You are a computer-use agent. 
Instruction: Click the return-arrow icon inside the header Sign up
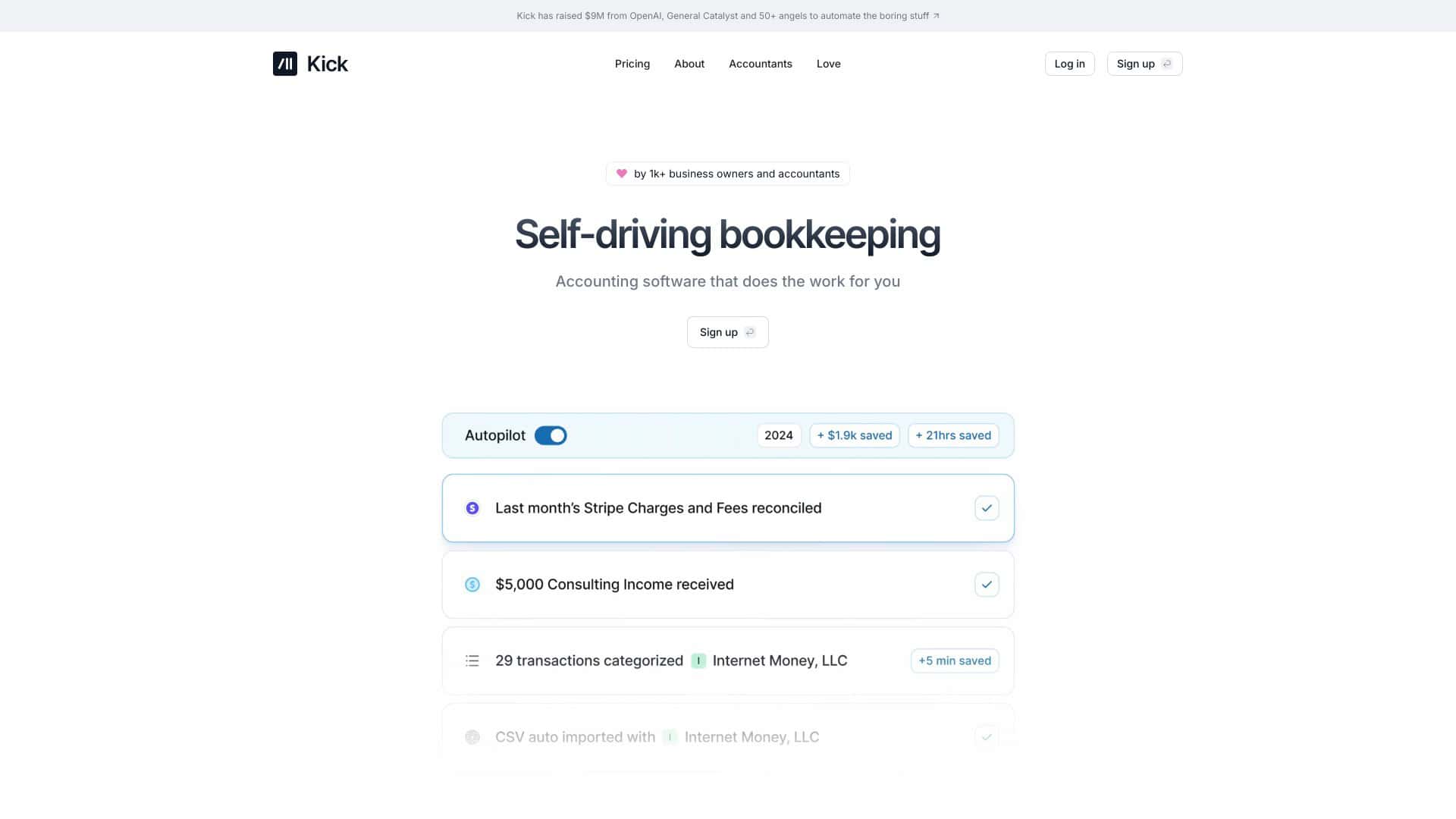tap(1166, 64)
